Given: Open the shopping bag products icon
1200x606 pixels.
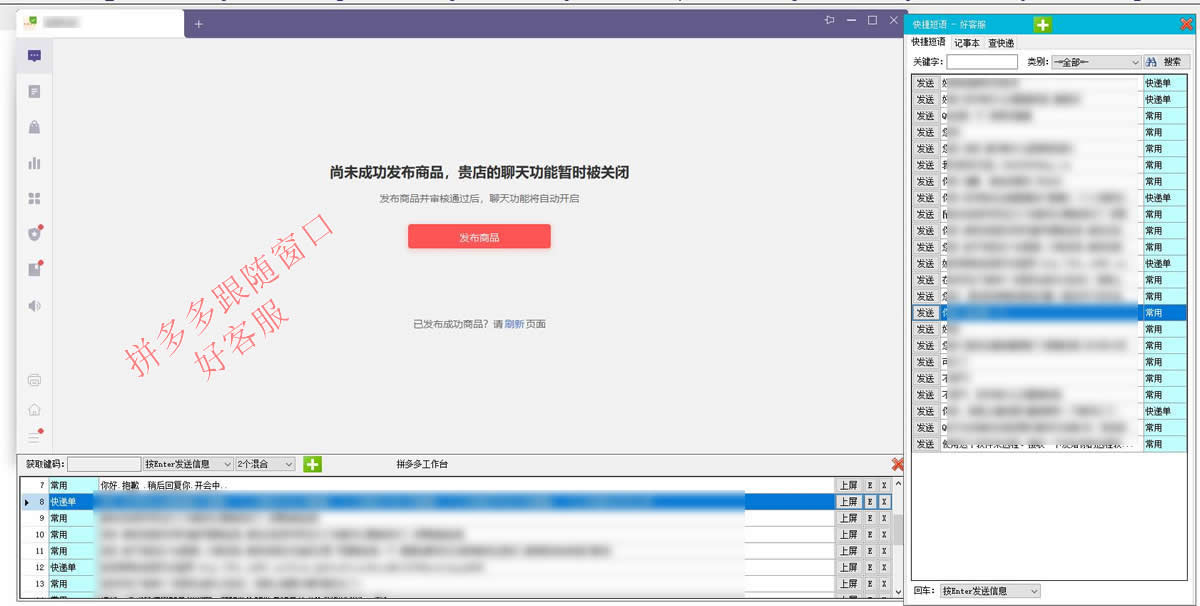Looking at the screenshot, I should pos(34,127).
